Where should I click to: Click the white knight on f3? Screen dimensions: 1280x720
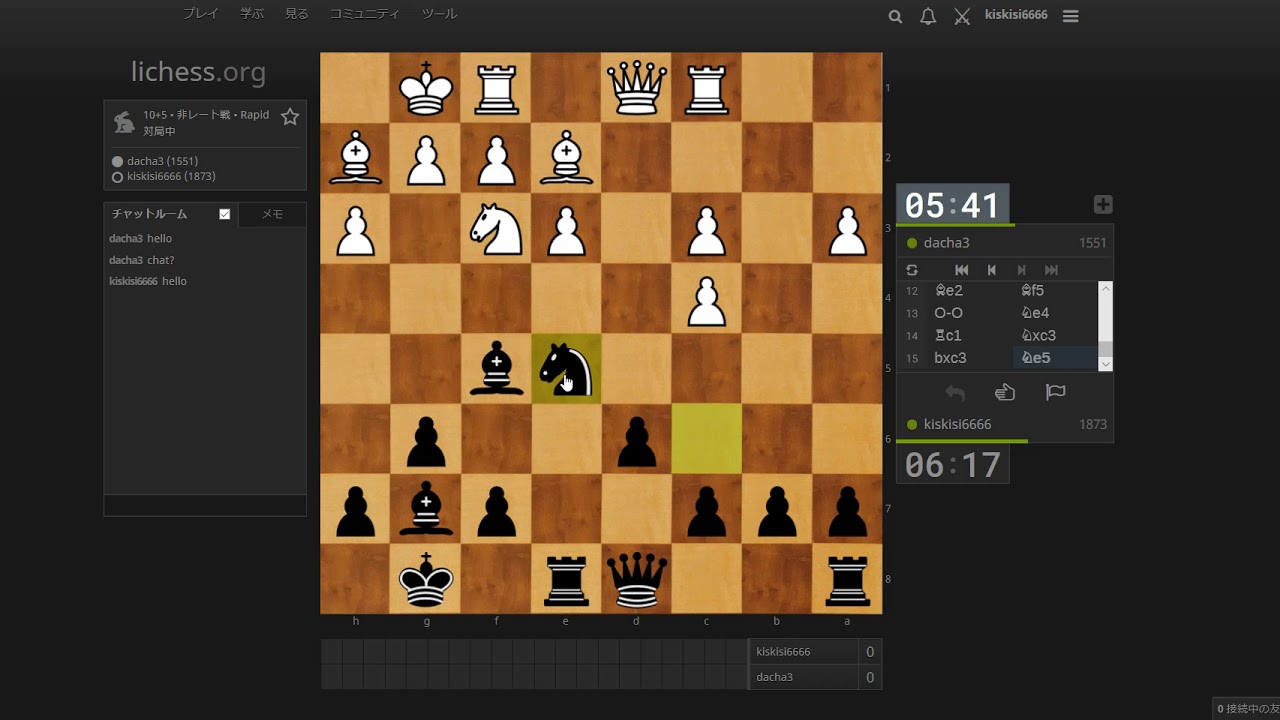(x=496, y=228)
